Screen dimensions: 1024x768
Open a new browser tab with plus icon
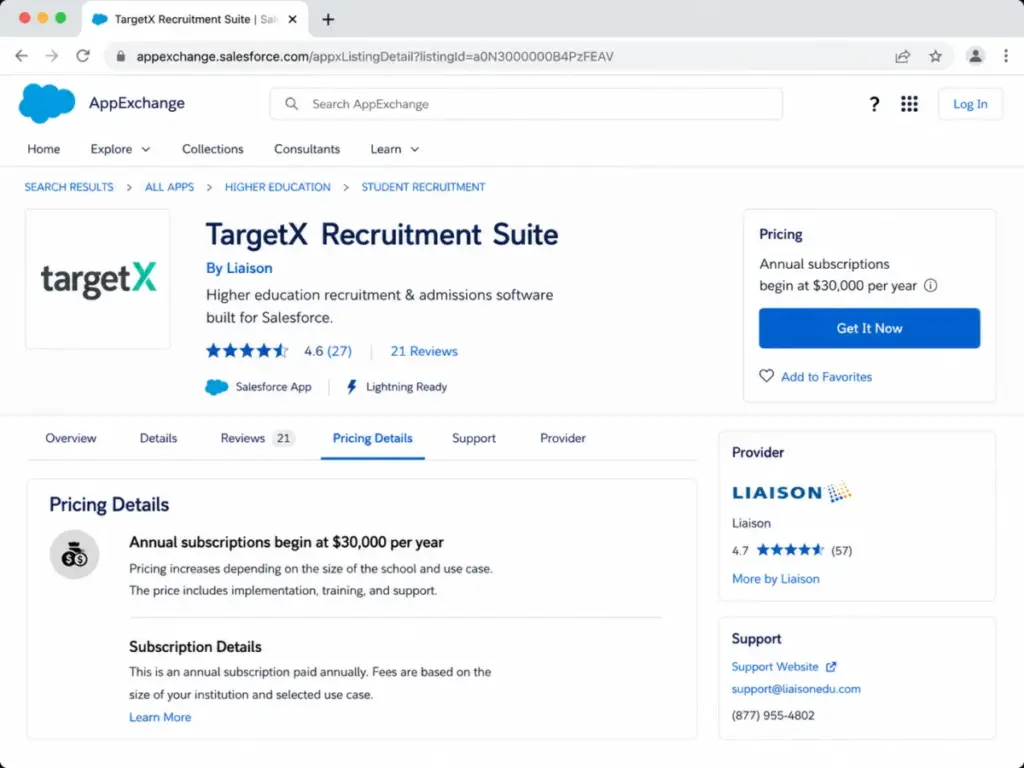[328, 20]
